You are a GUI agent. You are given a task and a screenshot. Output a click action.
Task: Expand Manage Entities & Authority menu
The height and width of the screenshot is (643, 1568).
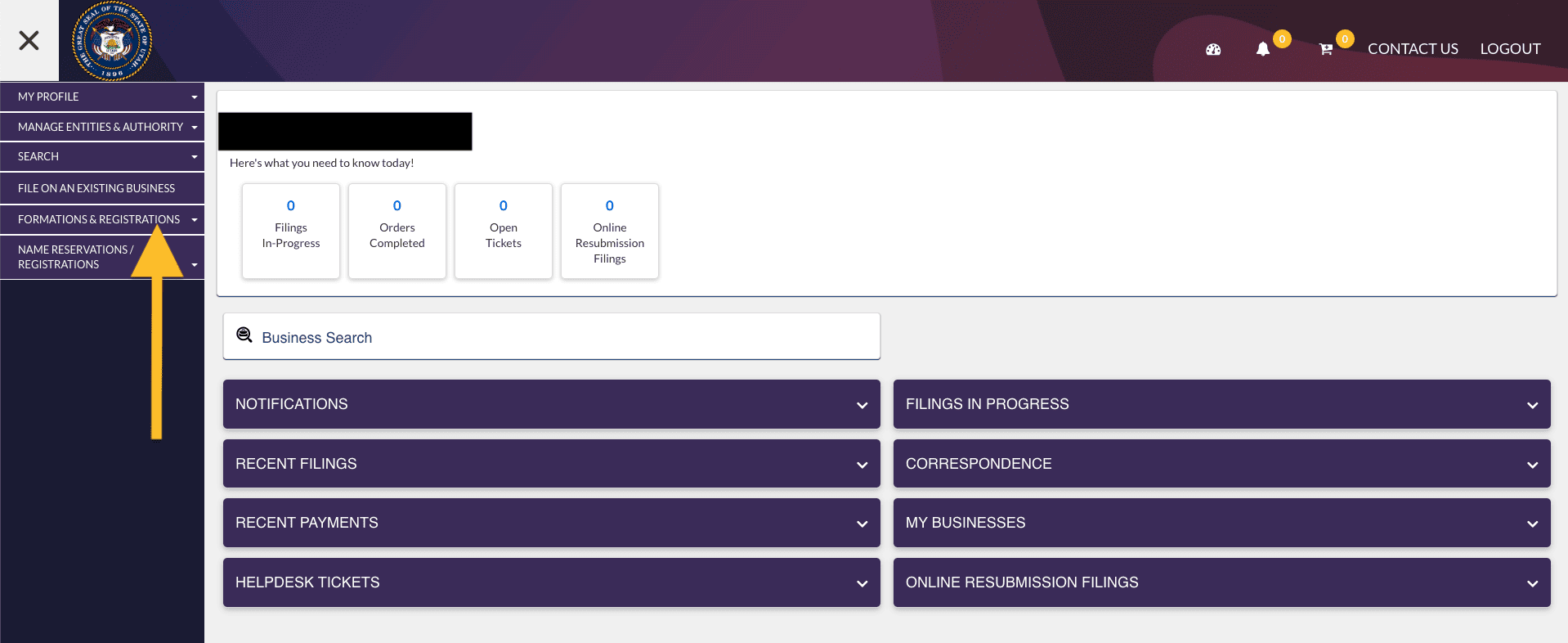tap(102, 127)
